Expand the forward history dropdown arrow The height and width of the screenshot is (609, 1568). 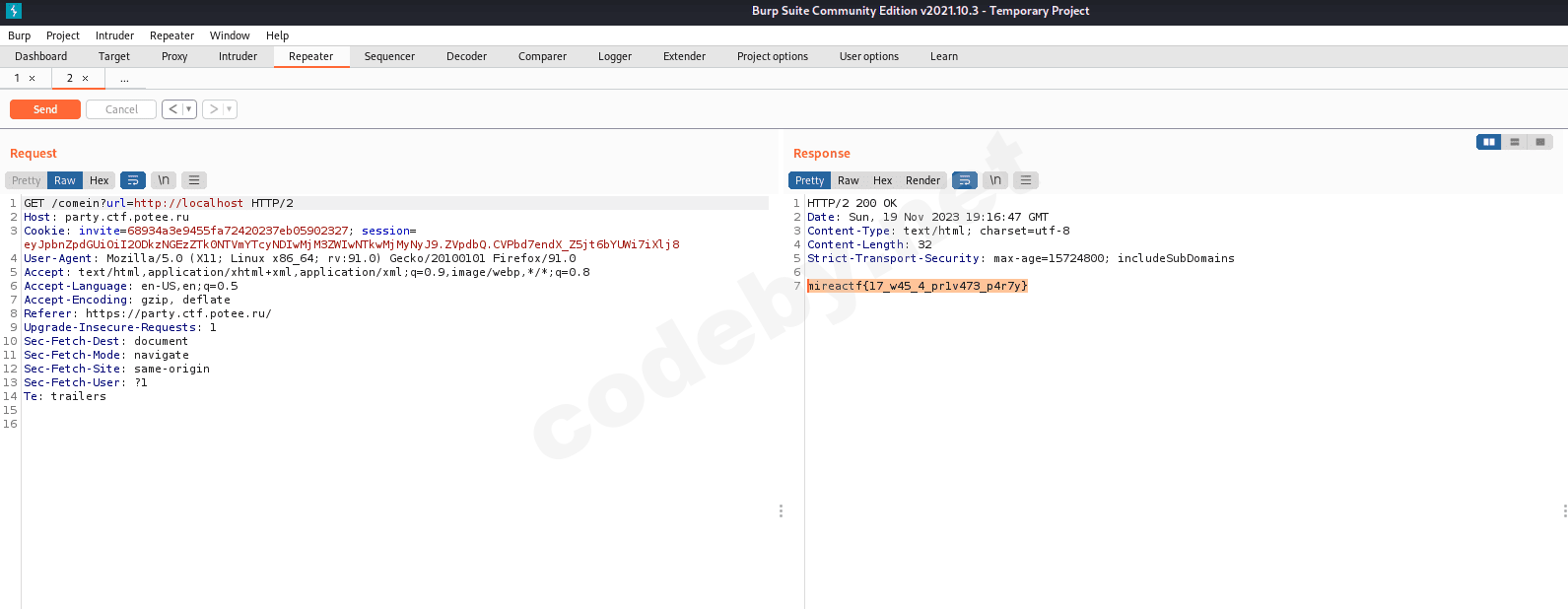pyautogui.click(x=230, y=109)
